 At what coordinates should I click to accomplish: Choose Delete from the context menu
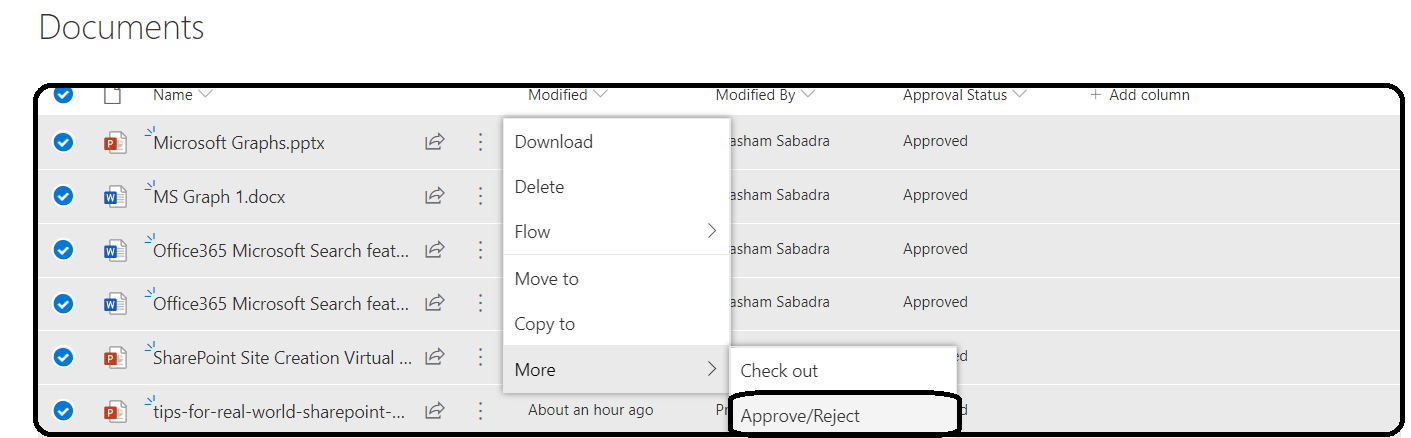(x=616, y=187)
